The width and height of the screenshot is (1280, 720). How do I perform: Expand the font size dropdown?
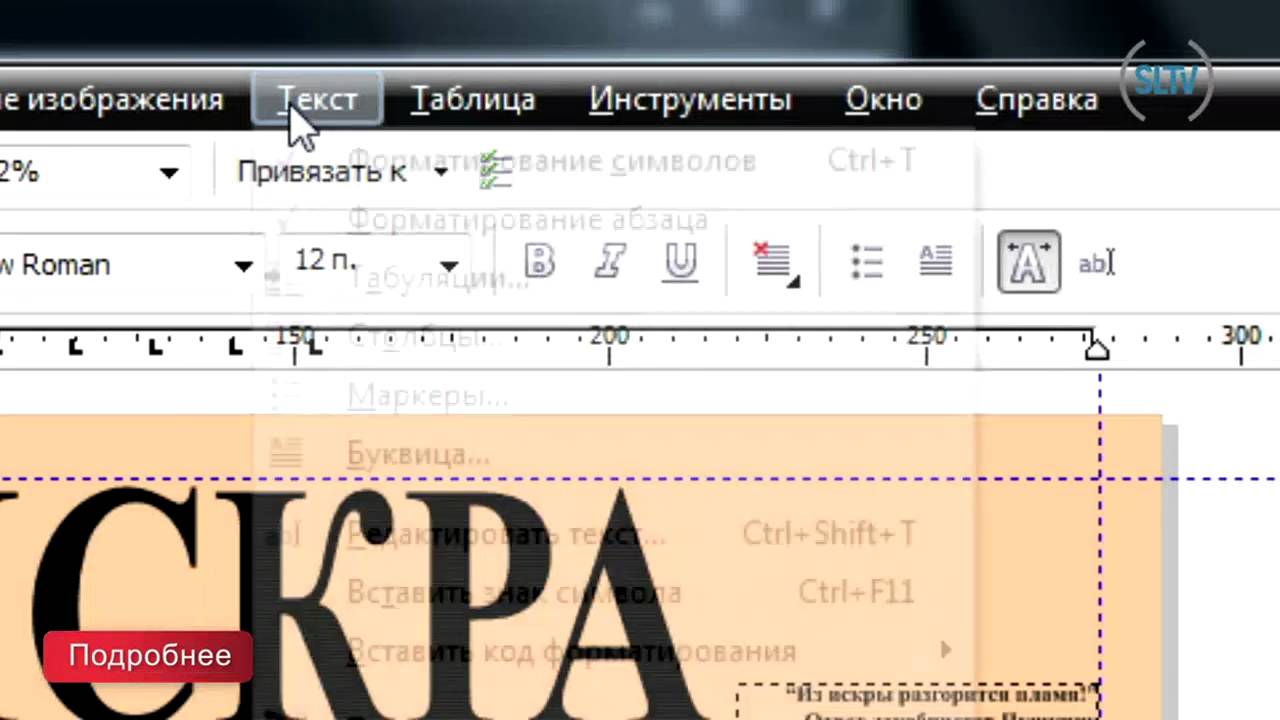(x=449, y=266)
